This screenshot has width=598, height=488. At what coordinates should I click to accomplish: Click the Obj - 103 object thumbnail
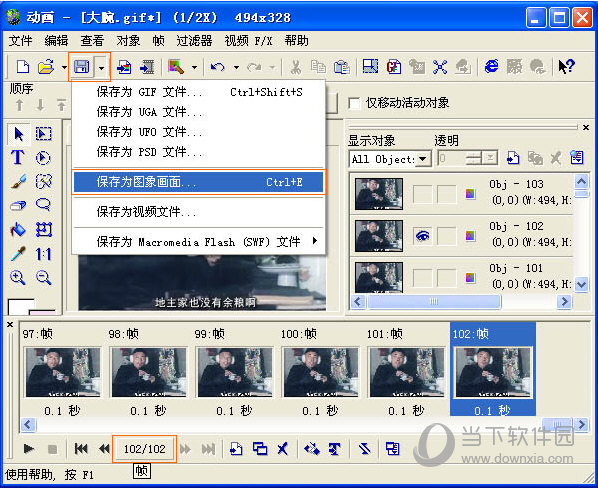[378, 194]
